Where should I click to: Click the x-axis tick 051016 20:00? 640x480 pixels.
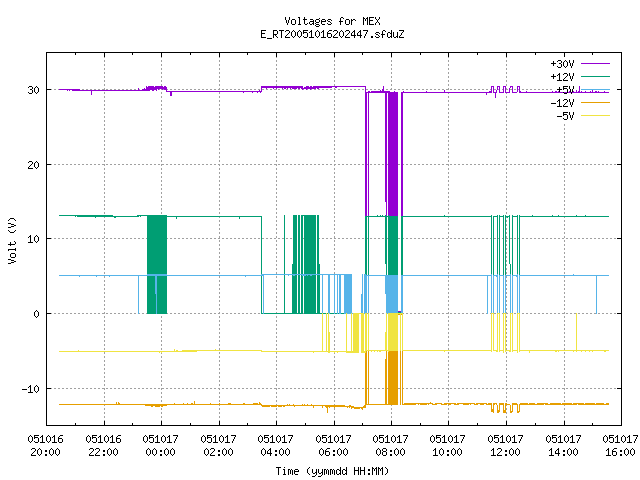(46, 445)
